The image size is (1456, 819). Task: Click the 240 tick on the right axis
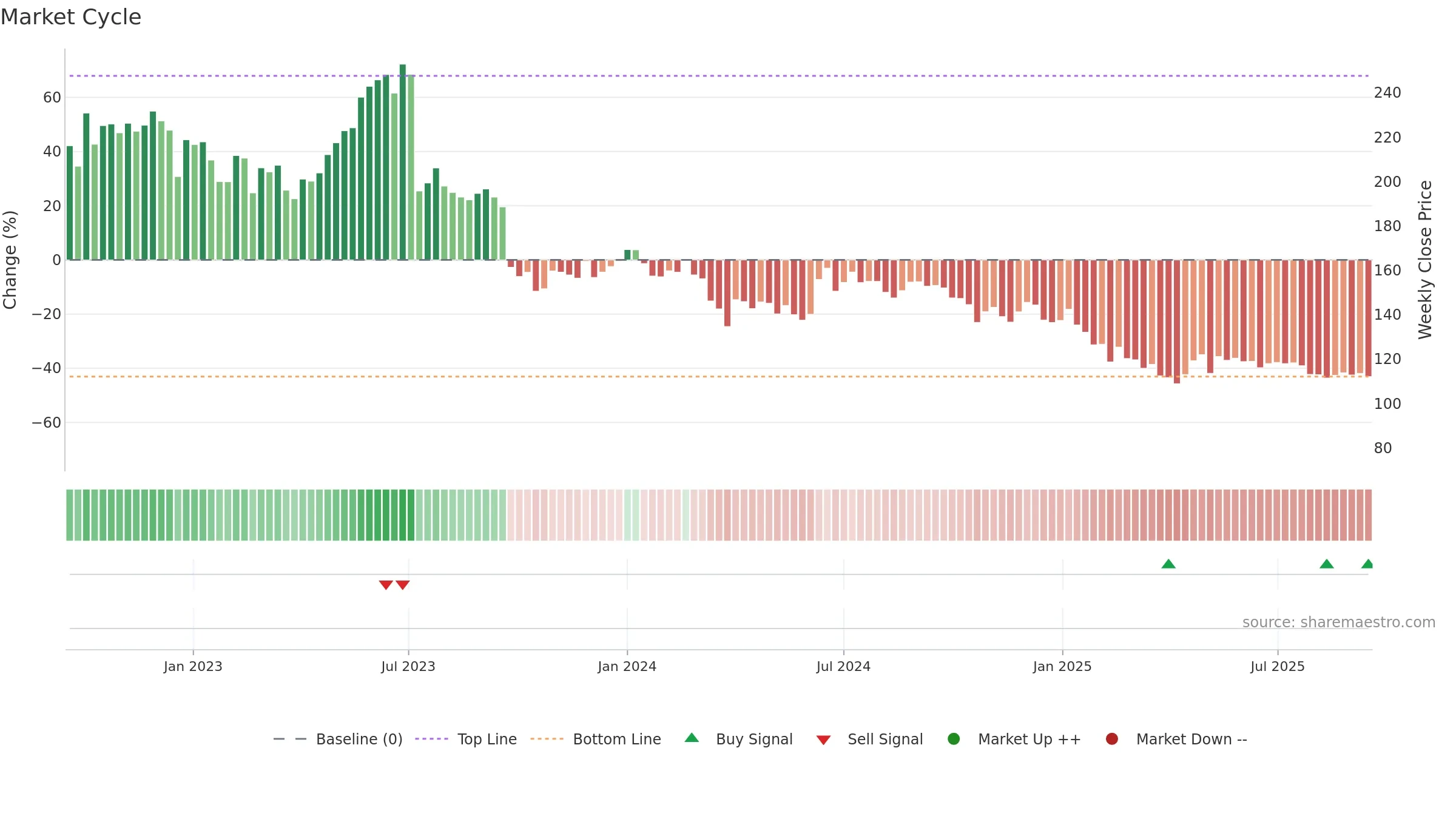1387,92
